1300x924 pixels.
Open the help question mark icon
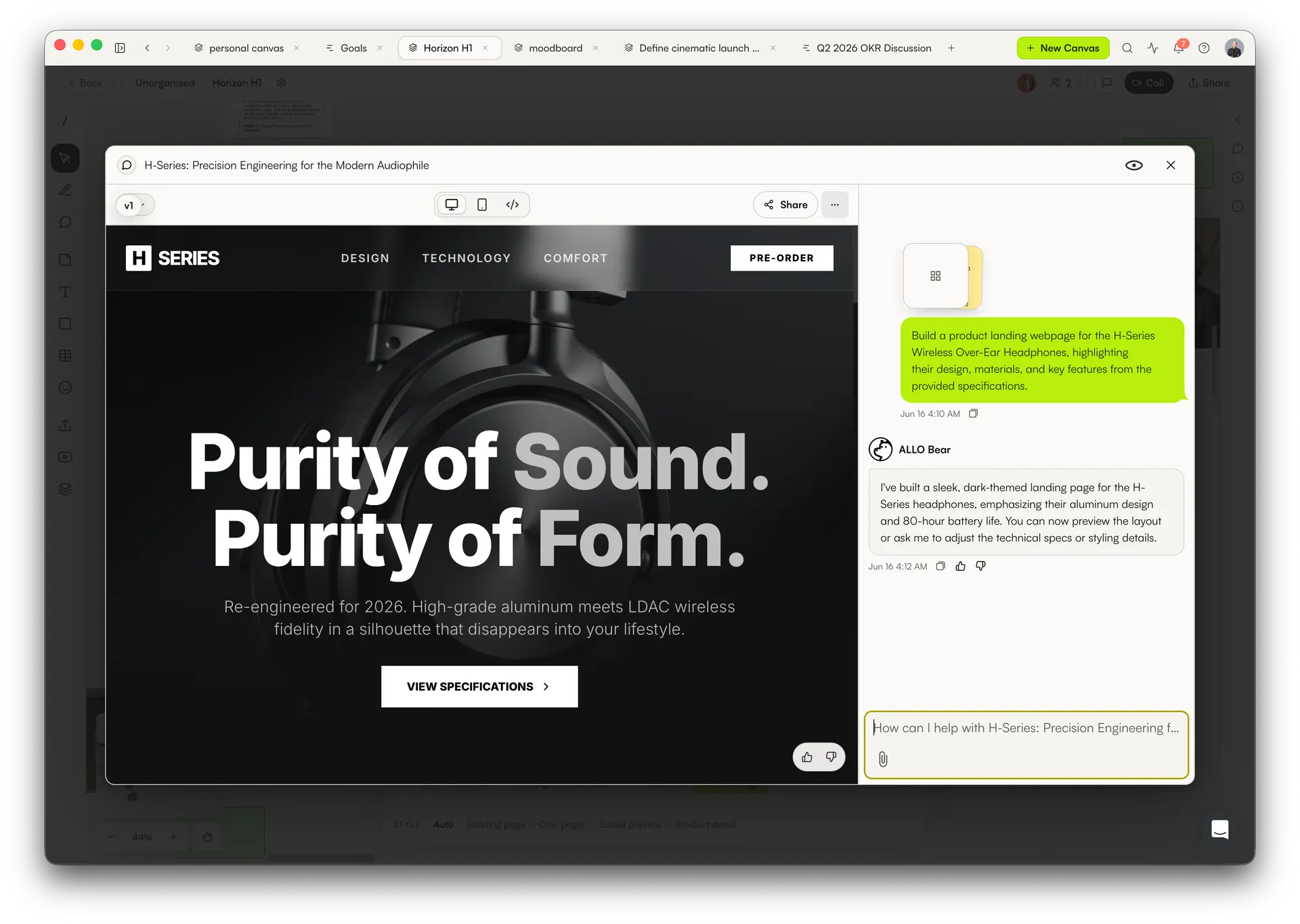pyautogui.click(x=1204, y=48)
